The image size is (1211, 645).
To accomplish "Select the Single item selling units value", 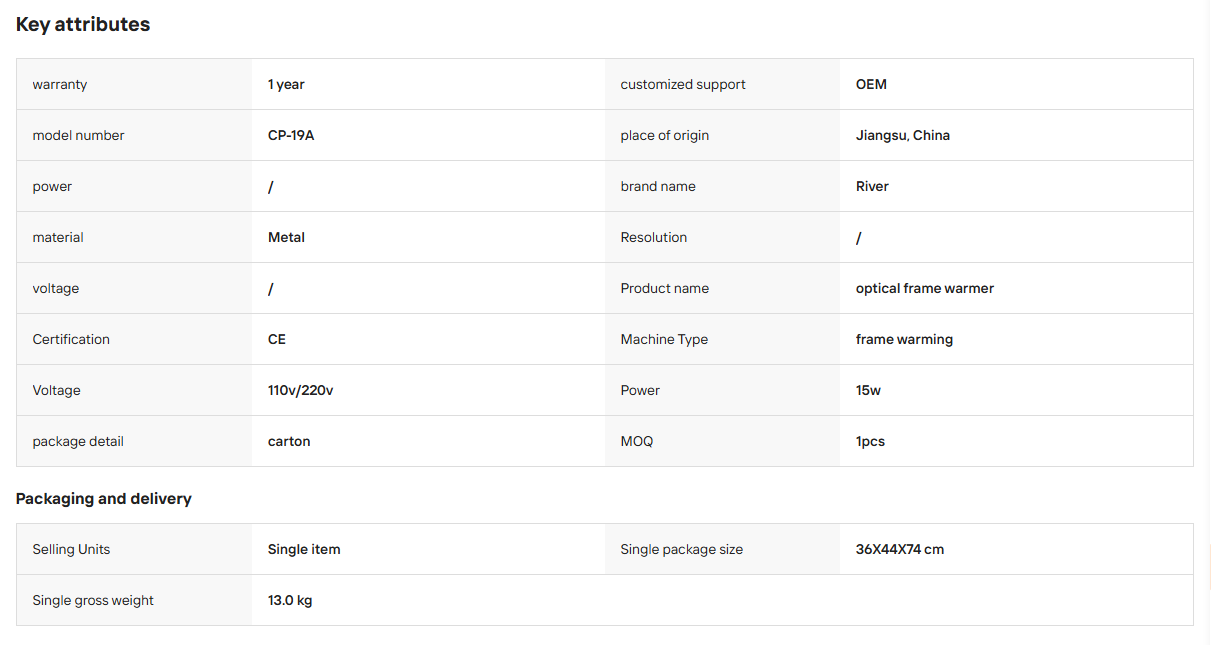I will pos(304,549).
